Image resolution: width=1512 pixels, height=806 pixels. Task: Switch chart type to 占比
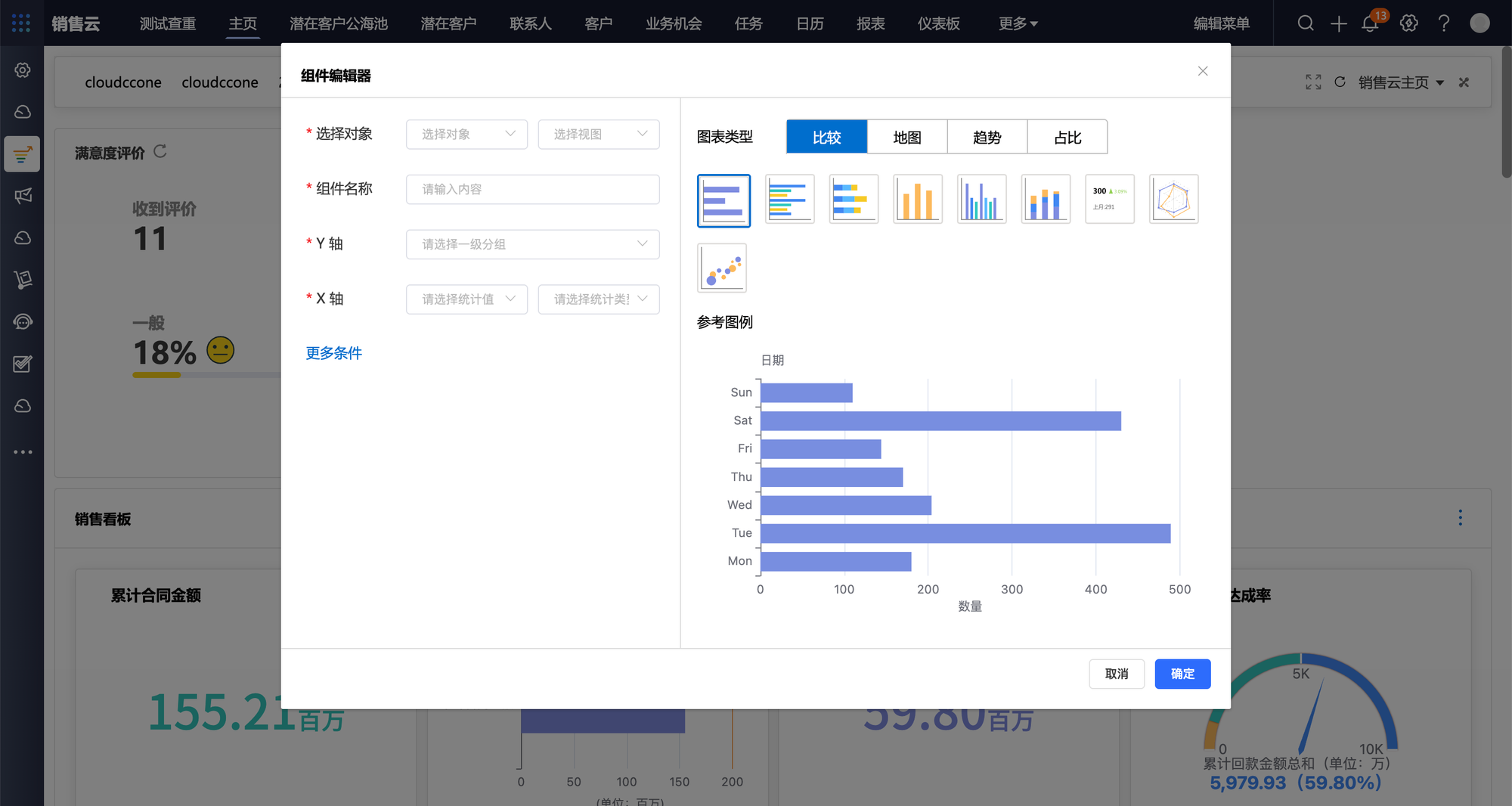(1067, 137)
